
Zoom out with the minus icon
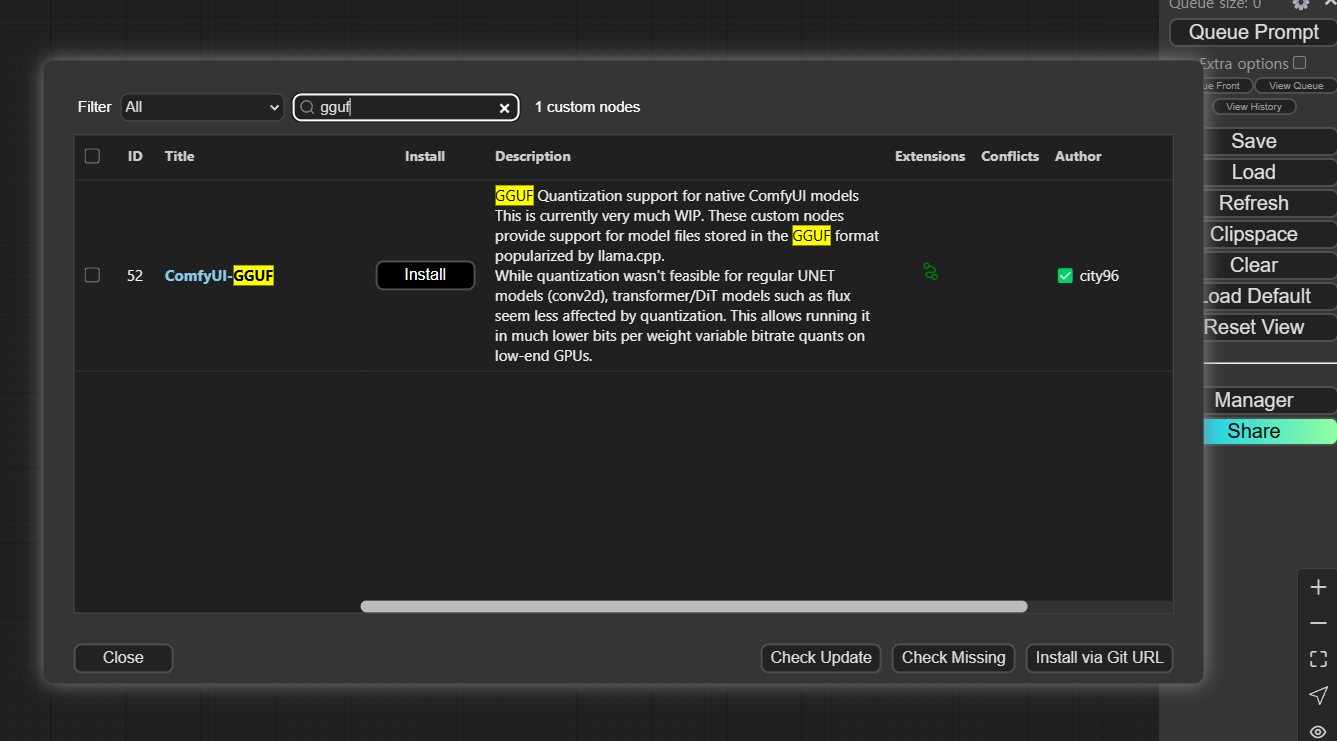[x=1318, y=623]
